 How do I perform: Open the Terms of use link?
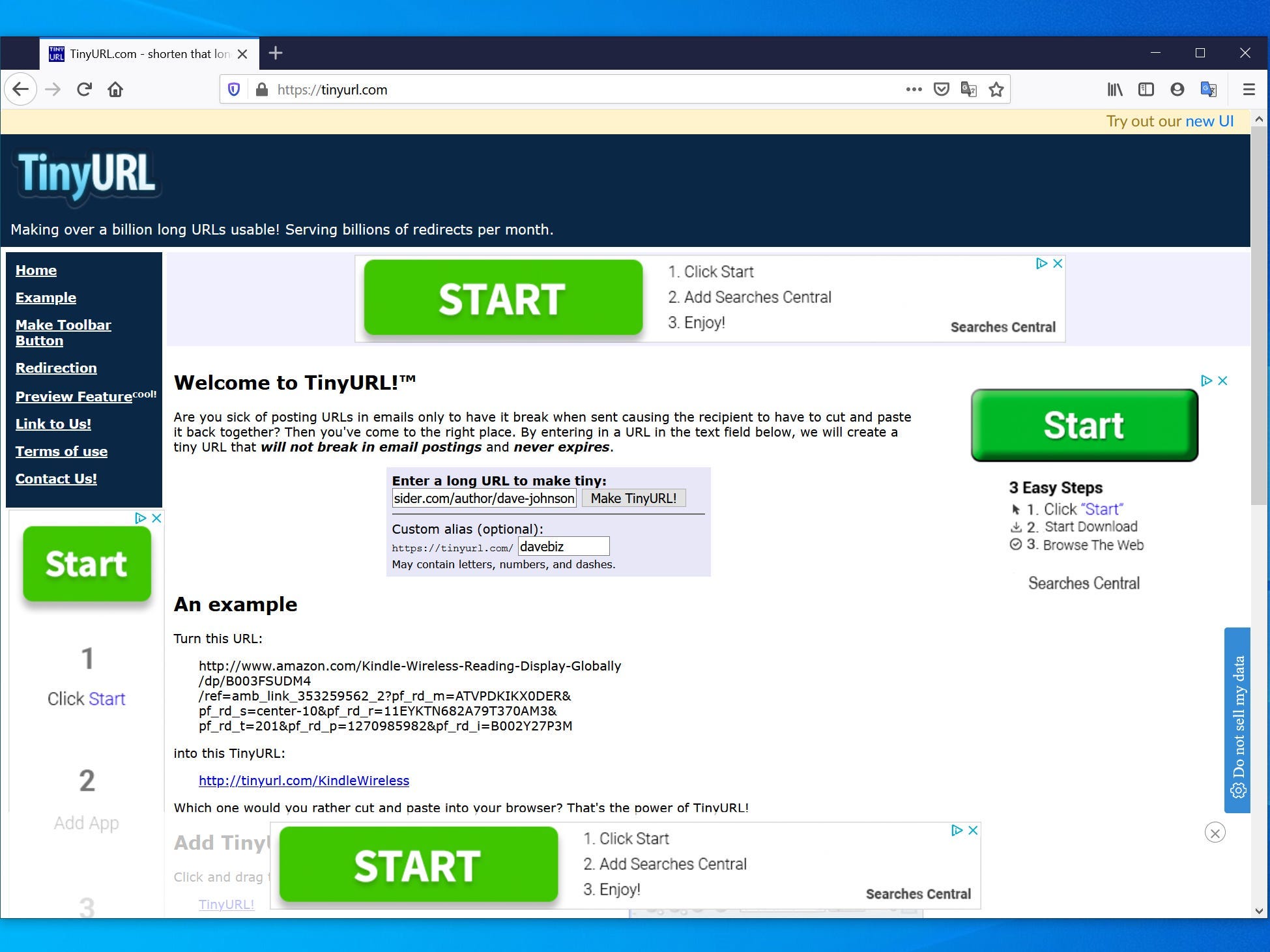click(x=61, y=452)
